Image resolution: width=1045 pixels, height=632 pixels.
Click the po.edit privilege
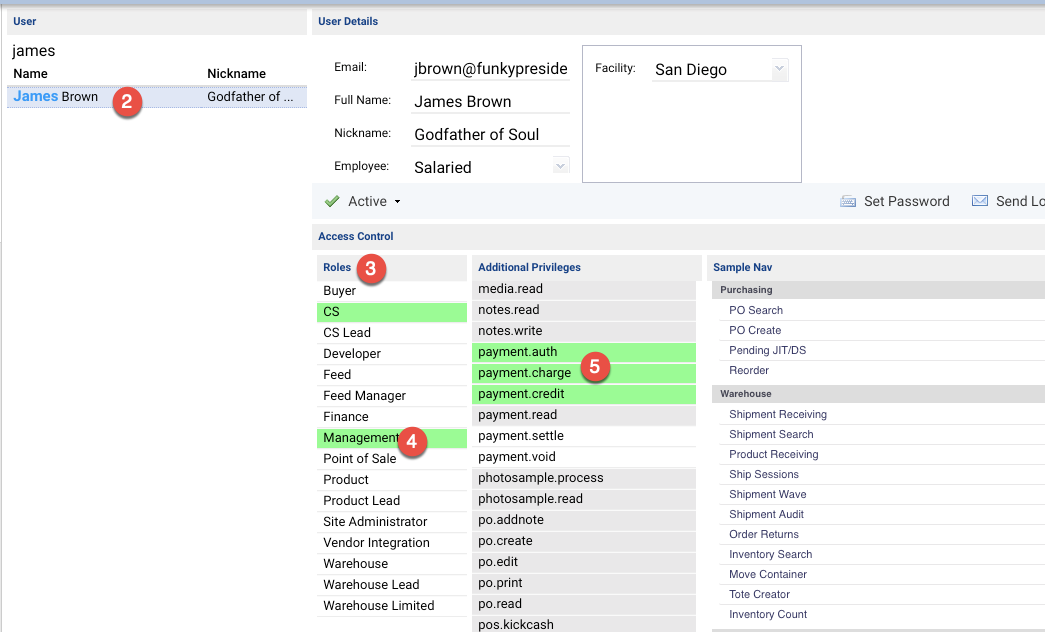click(584, 562)
